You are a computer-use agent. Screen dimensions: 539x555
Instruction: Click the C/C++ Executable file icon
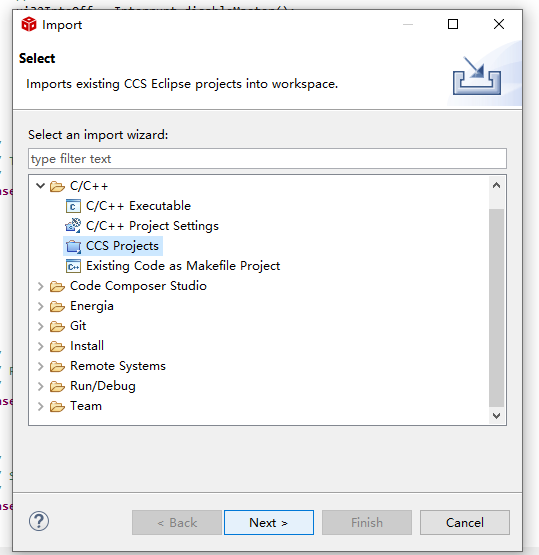[73, 206]
